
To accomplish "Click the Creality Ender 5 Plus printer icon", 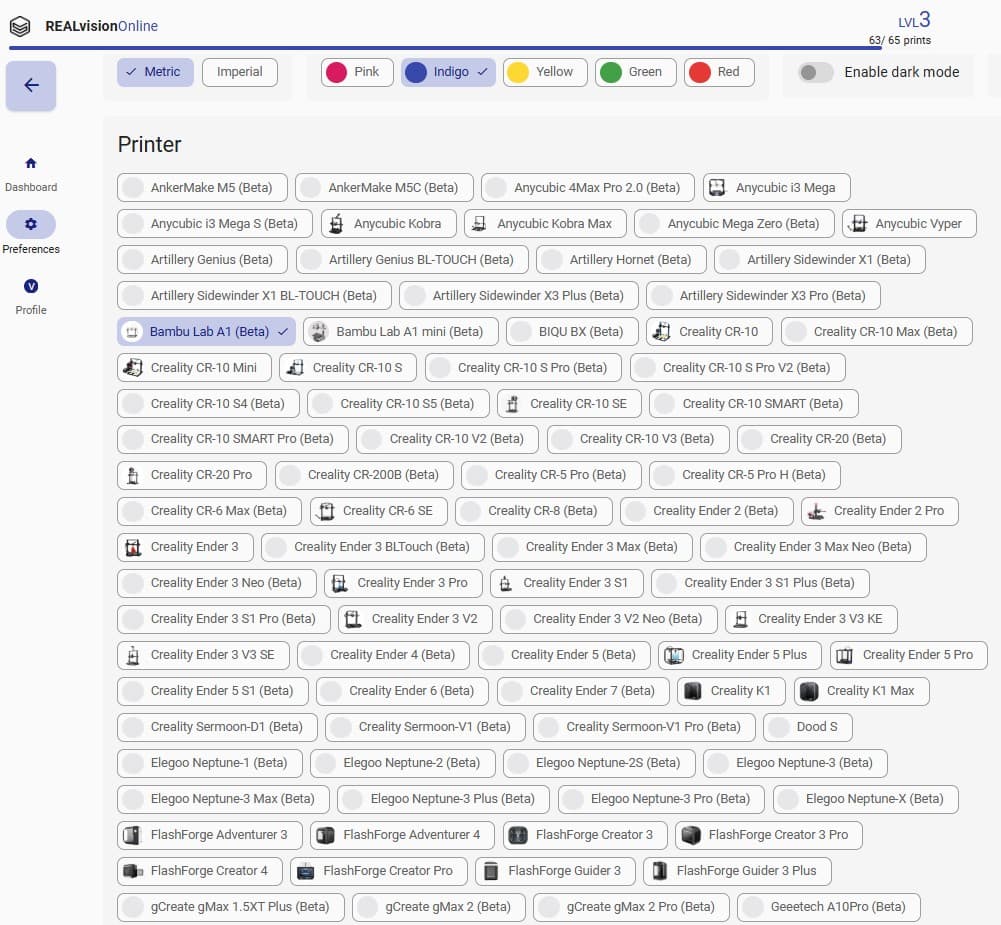I will point(674,655).
